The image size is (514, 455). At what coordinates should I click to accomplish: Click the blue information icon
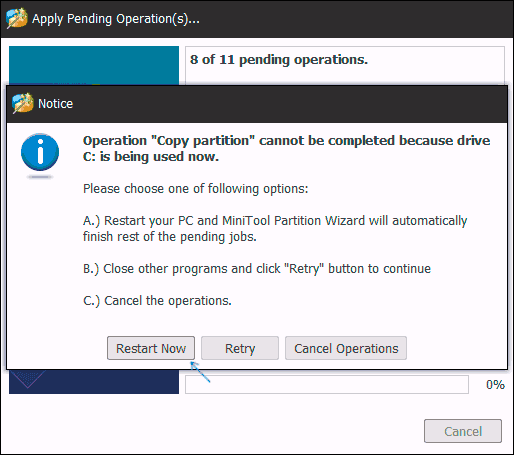click(x=40, y=153)
